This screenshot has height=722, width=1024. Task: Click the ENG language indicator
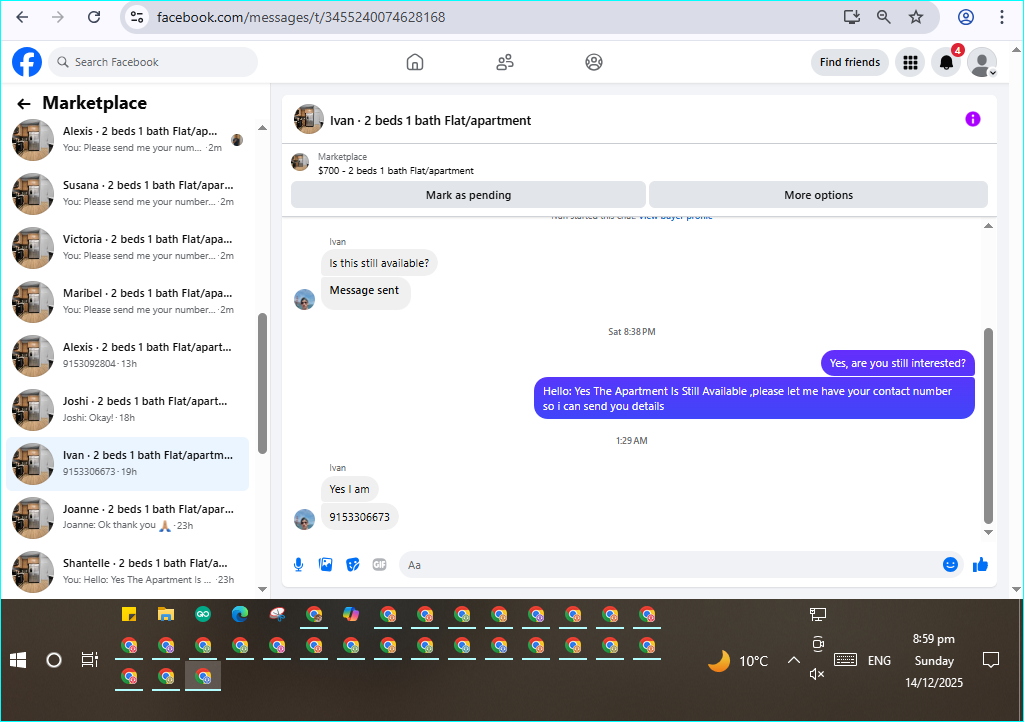pos(879,661)
